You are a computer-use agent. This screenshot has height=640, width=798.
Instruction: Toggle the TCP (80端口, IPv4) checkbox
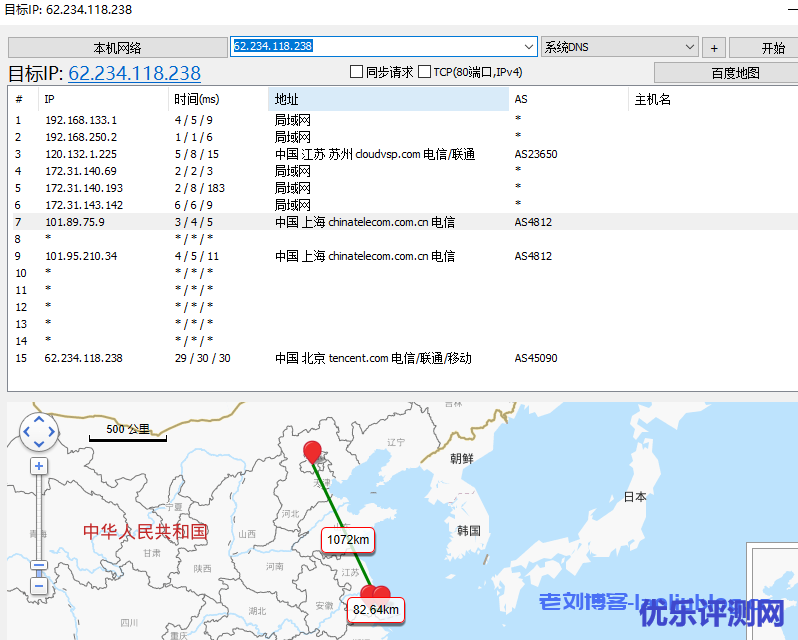click(x=425, y=72)
